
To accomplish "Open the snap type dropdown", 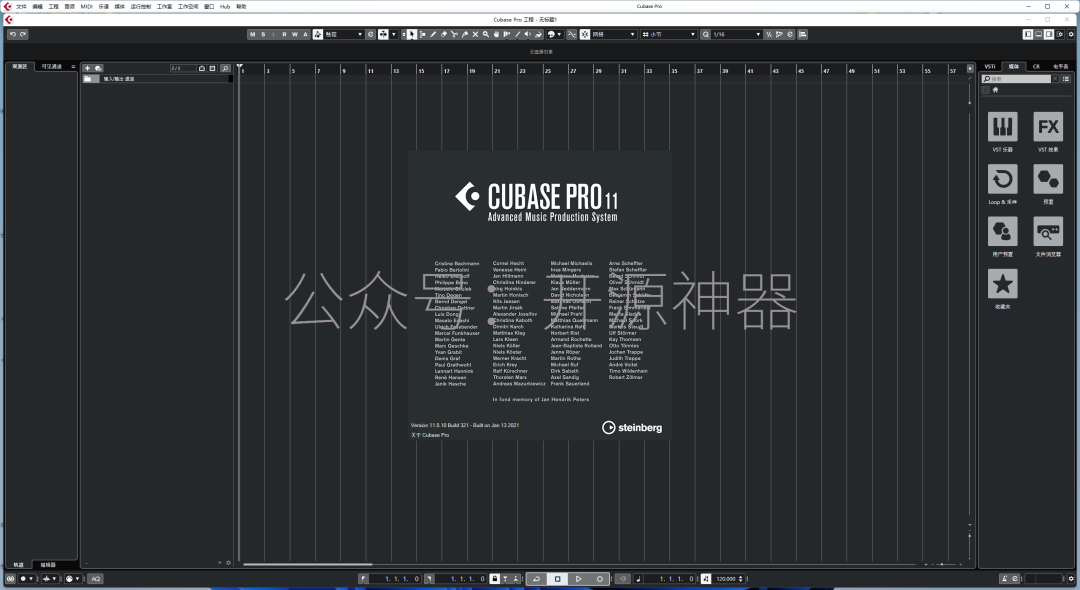I will [x=614, y=34].
